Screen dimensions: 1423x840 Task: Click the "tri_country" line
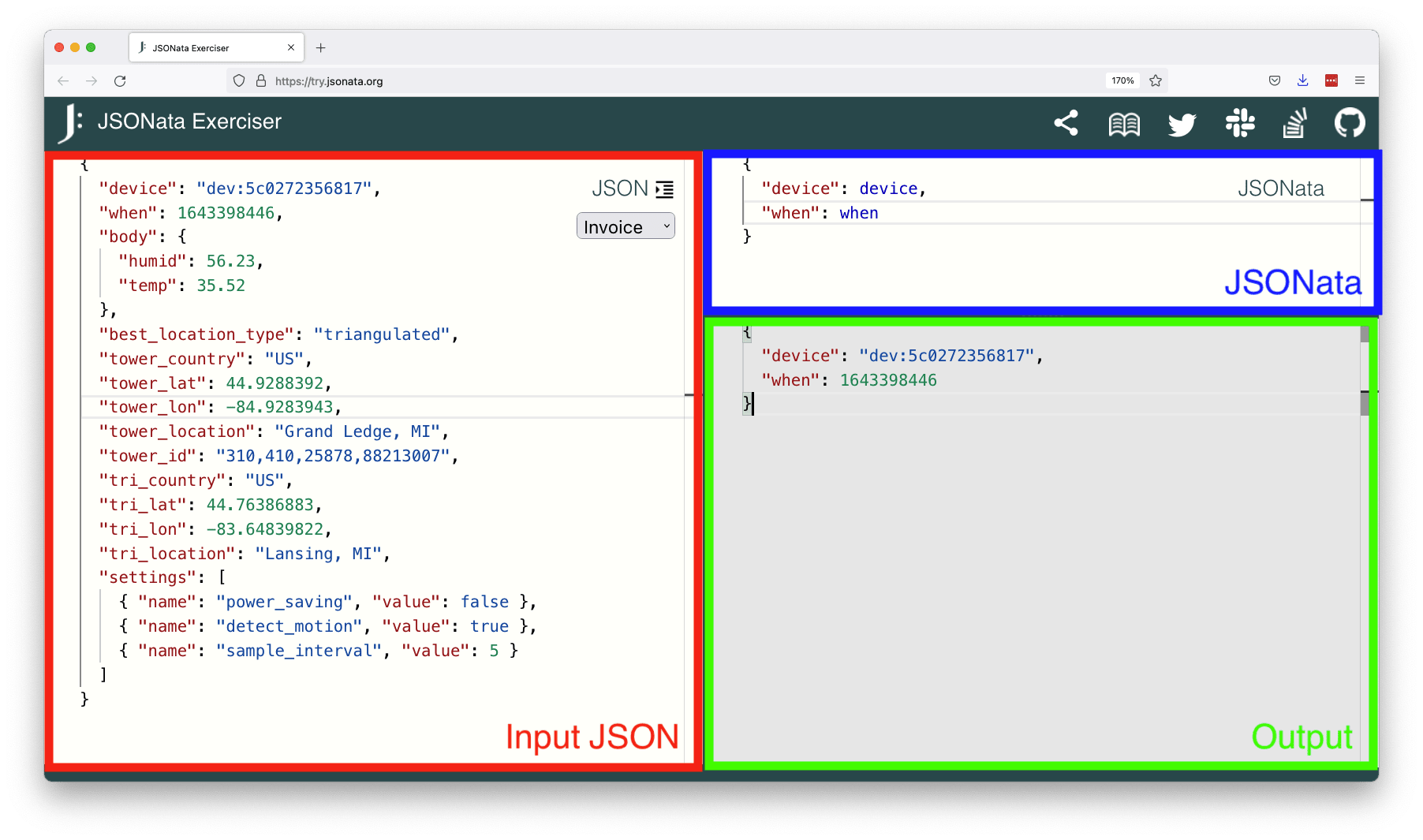(x=196, y=480)
